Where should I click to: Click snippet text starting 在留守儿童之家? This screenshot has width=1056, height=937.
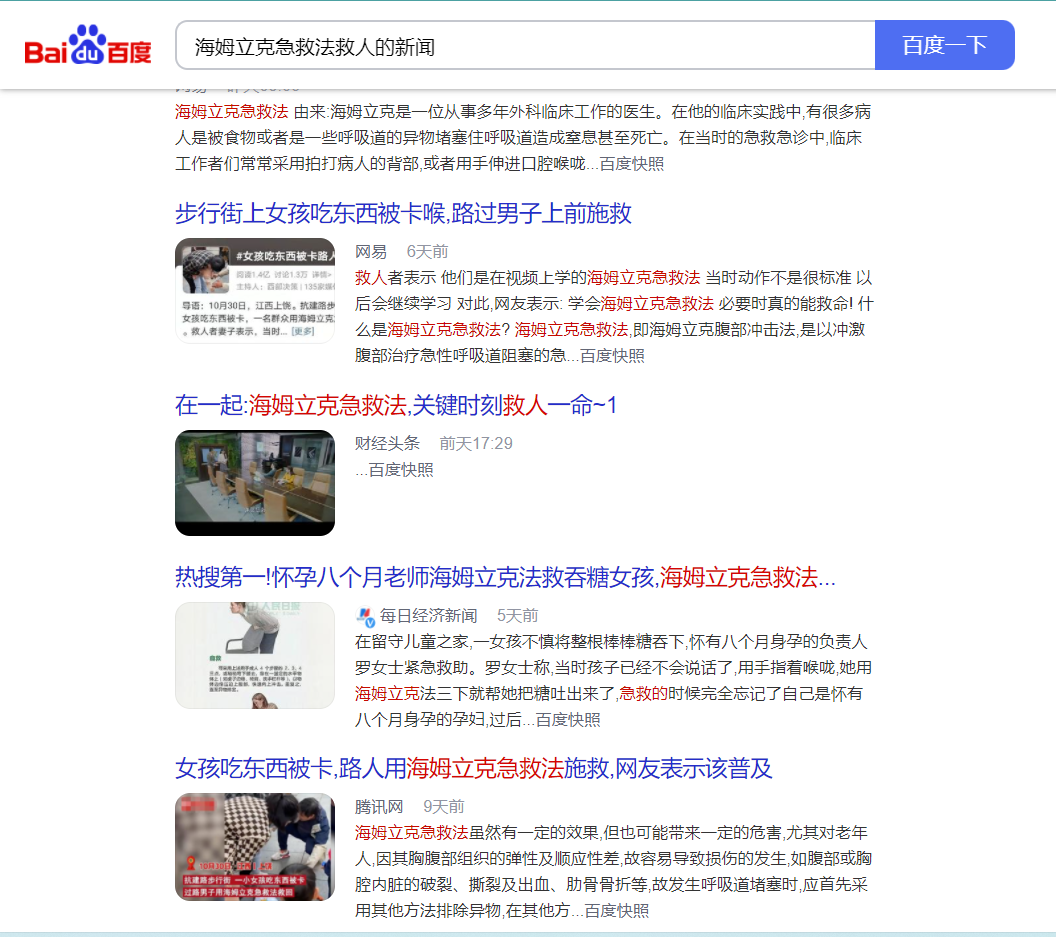click(614, 680)
